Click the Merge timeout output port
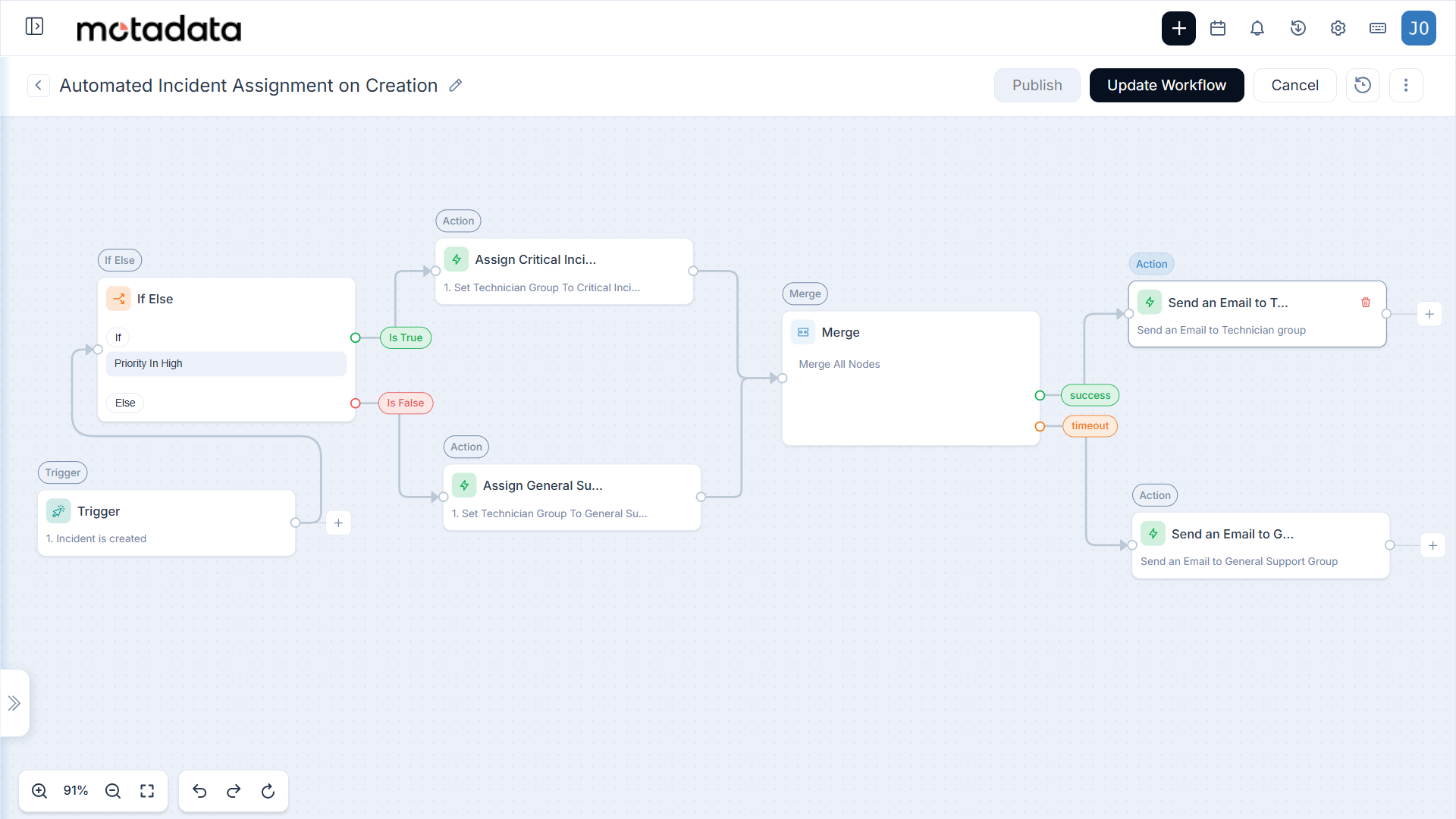Screen dimensions: 1456x819 [1040, 426]
